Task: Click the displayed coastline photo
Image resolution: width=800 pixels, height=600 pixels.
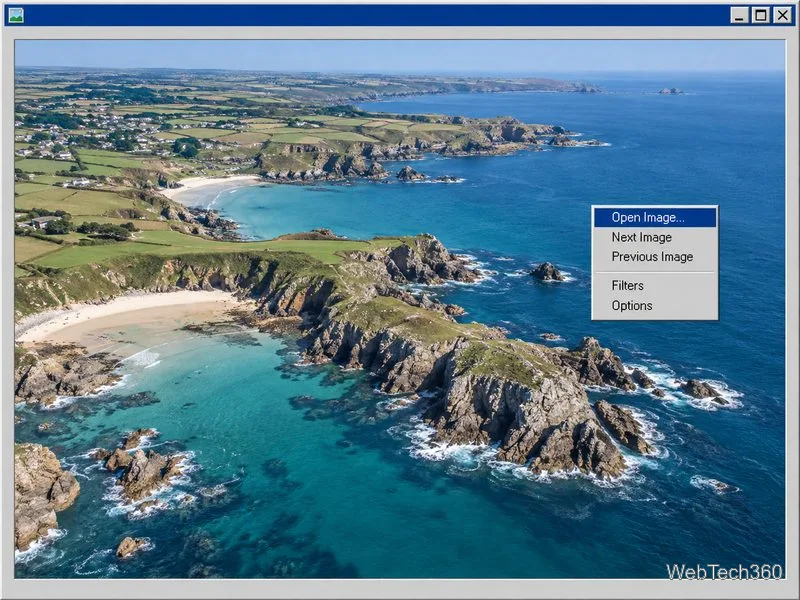Action: click(399, 309)
